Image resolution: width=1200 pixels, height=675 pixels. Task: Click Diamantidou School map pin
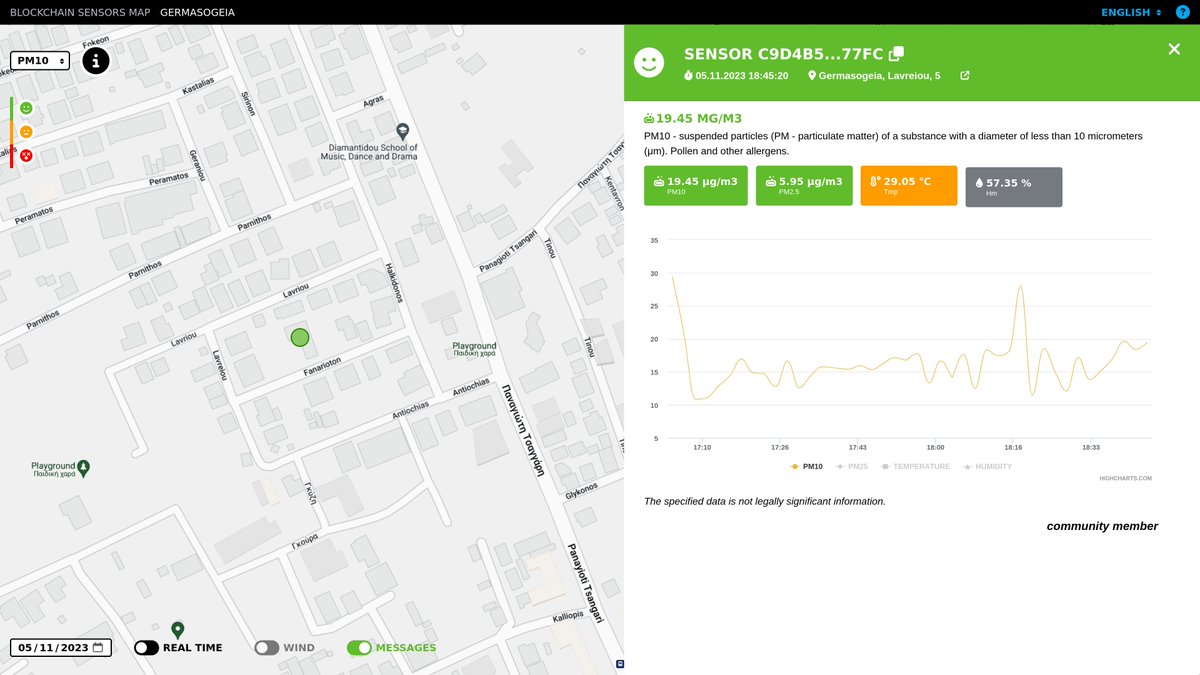click(x=402, y=130)
